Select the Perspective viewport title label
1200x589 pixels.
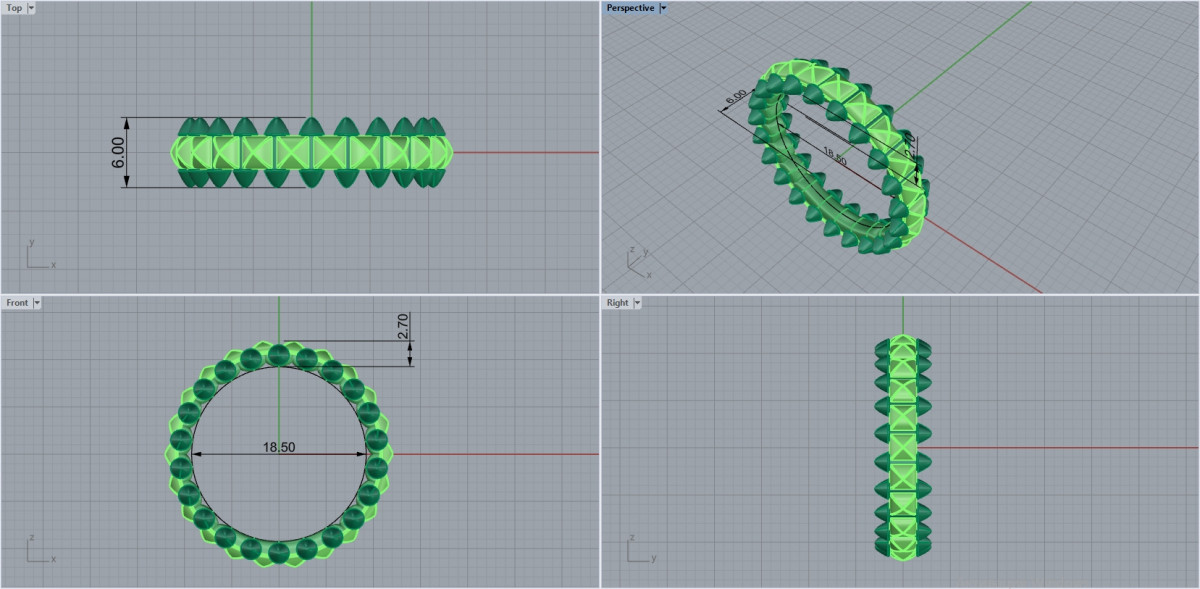click(630, 8)
